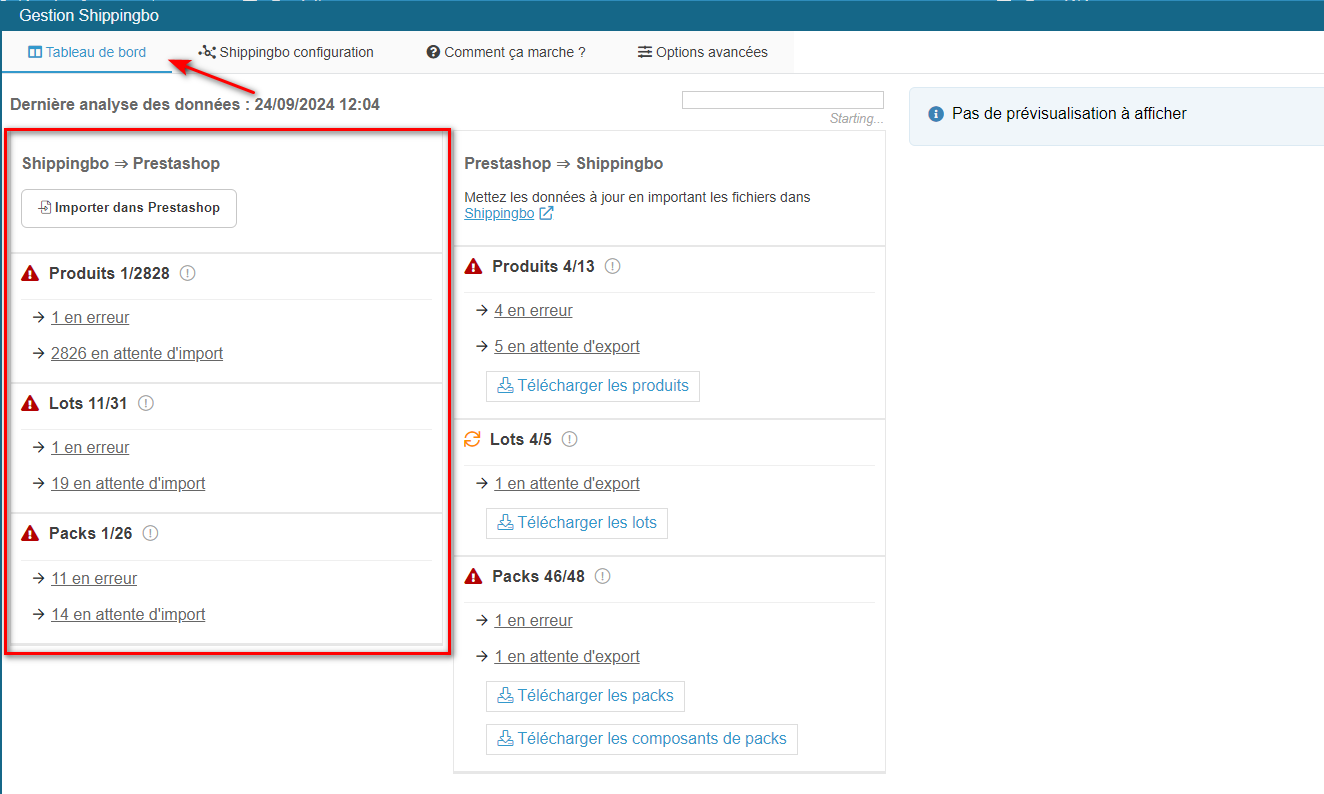
Task: Open '1 en erreur' under Lots 11/31
Action: click(90, 447)
